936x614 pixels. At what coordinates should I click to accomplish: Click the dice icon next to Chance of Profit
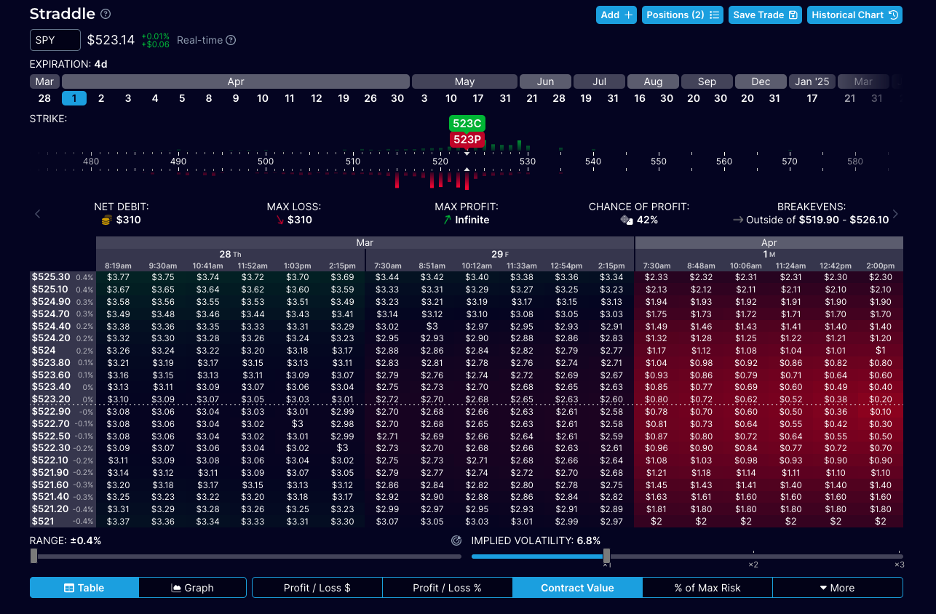tap(626, 220)
